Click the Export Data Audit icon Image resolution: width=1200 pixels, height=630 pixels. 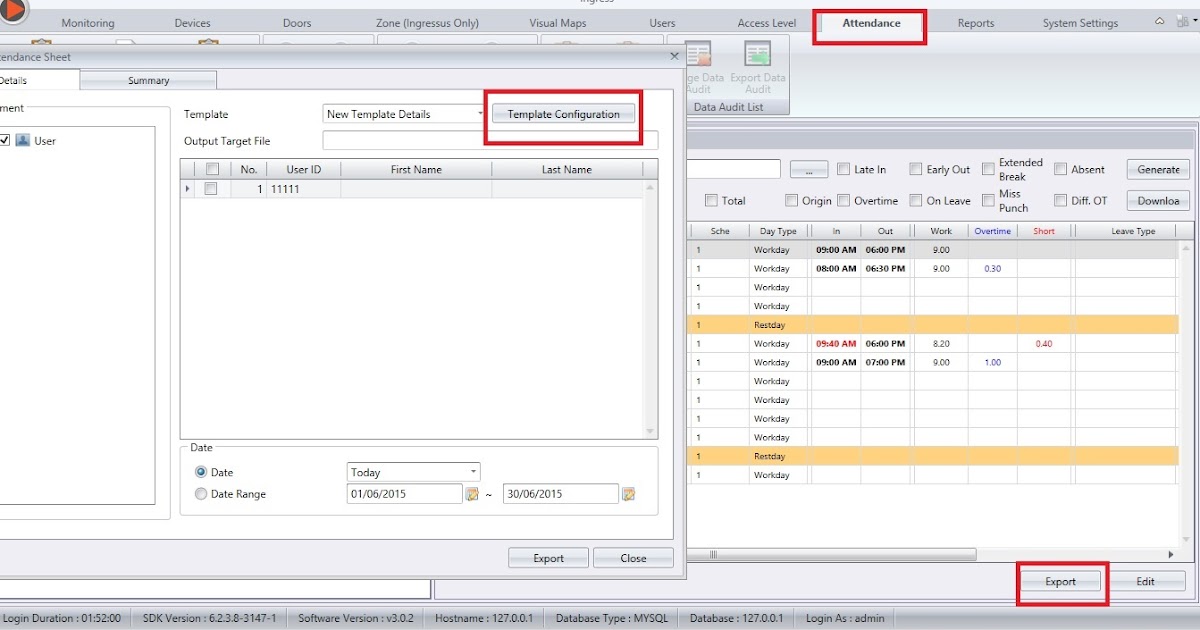click(x=758, y=55)
